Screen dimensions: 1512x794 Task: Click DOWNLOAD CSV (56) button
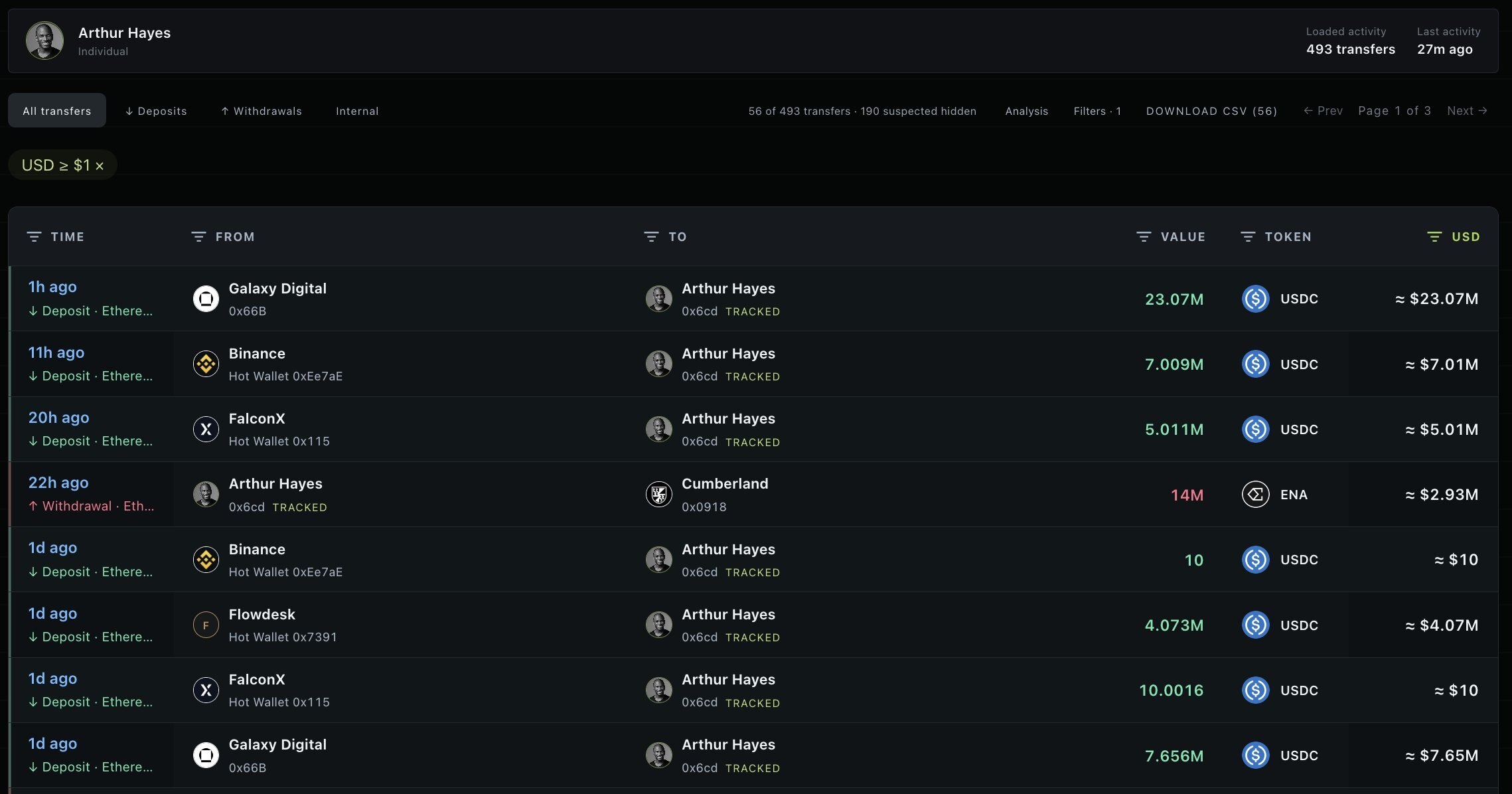(x=1212, y=111)
